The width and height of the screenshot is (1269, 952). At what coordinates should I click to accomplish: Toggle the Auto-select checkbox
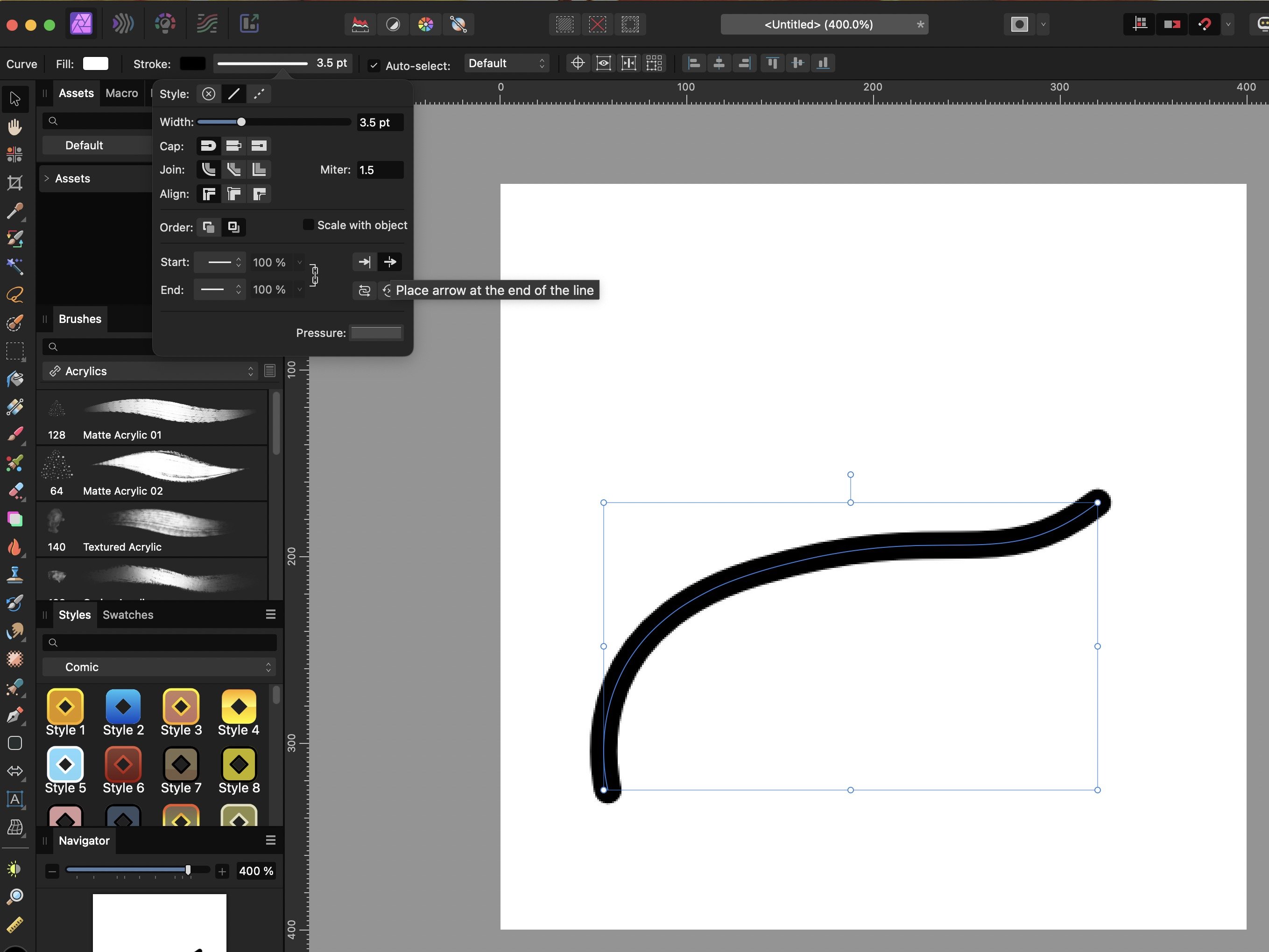374,65
